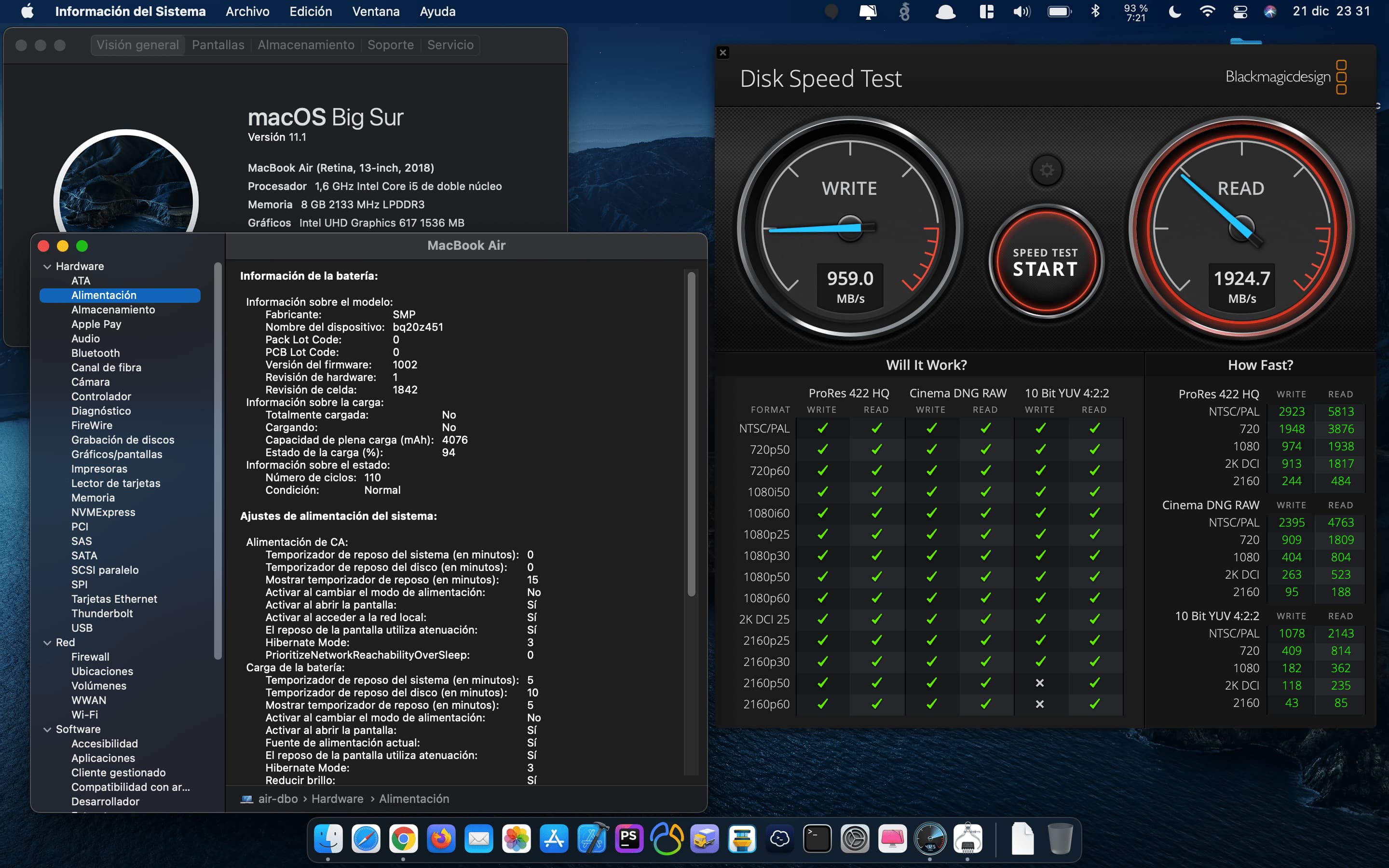
Task: Click the date and time in menu bar
Action: click(1331, 12)
